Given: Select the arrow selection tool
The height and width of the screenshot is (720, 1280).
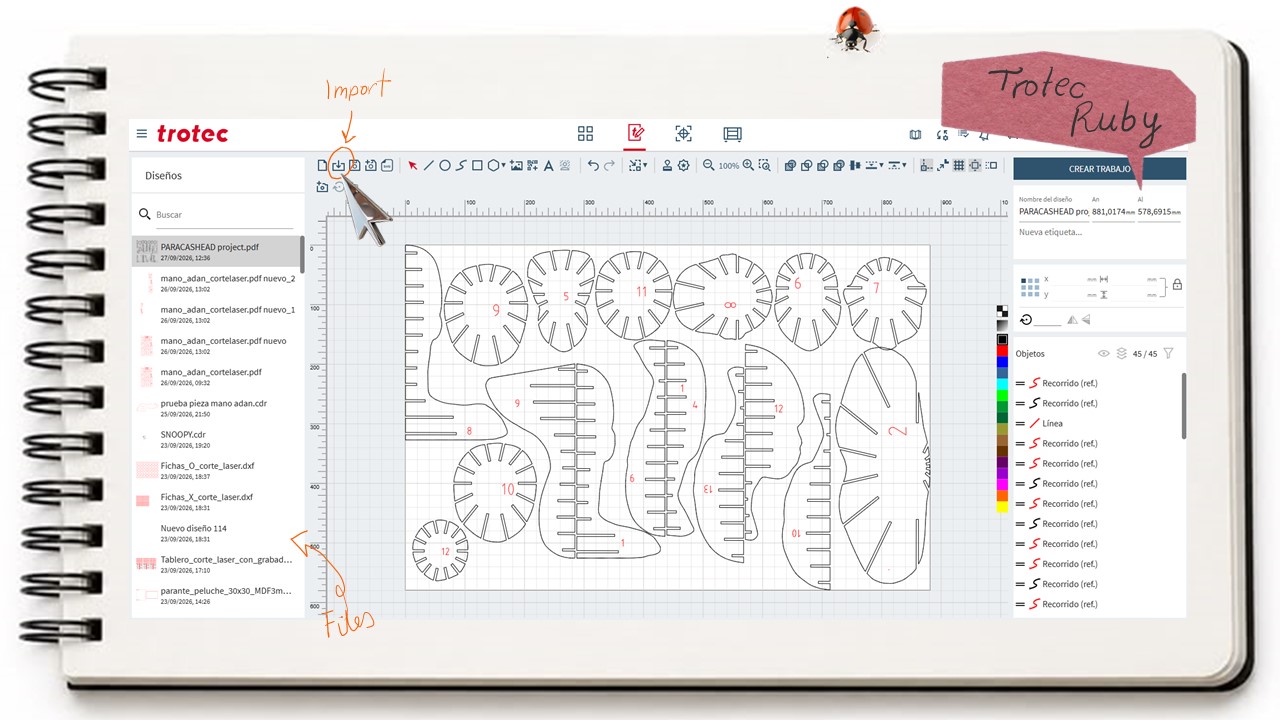Looking at the screenshot, I should (412, 165).
